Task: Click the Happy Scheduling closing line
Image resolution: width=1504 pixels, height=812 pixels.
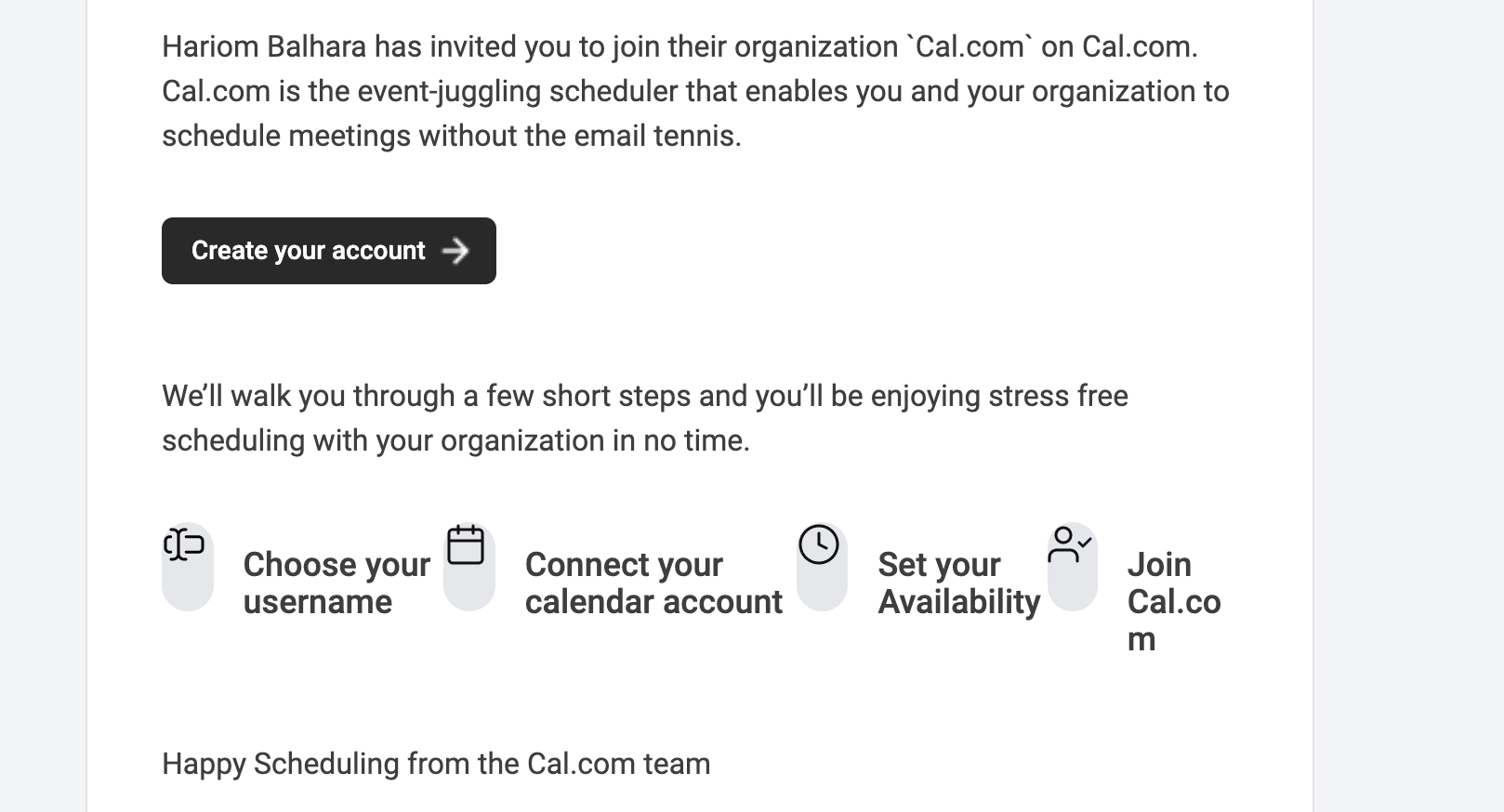Action: point(436,763)
